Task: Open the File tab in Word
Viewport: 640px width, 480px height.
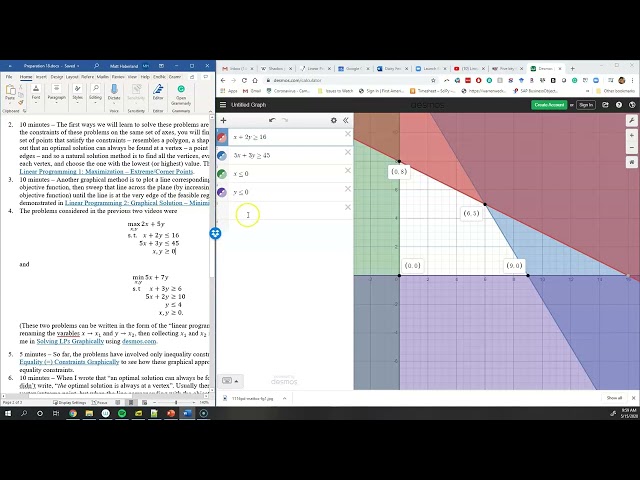Action: (9, 77)
